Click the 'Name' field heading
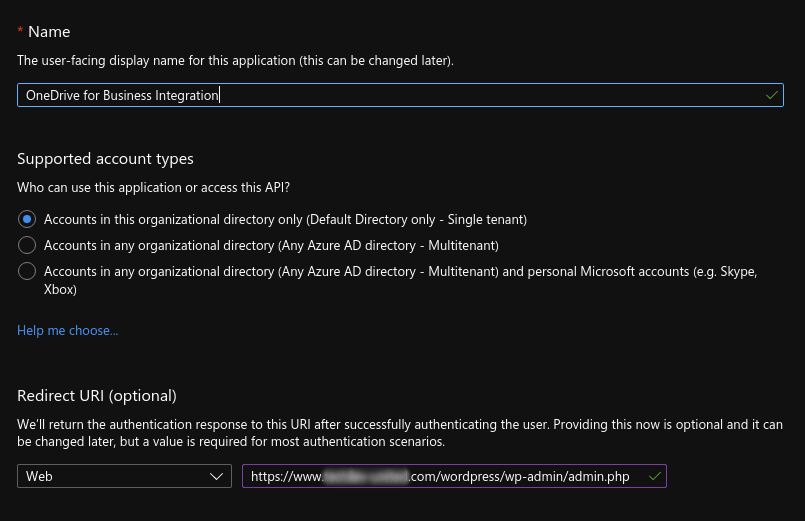The image size is (805, 521). tap(49, 32)
